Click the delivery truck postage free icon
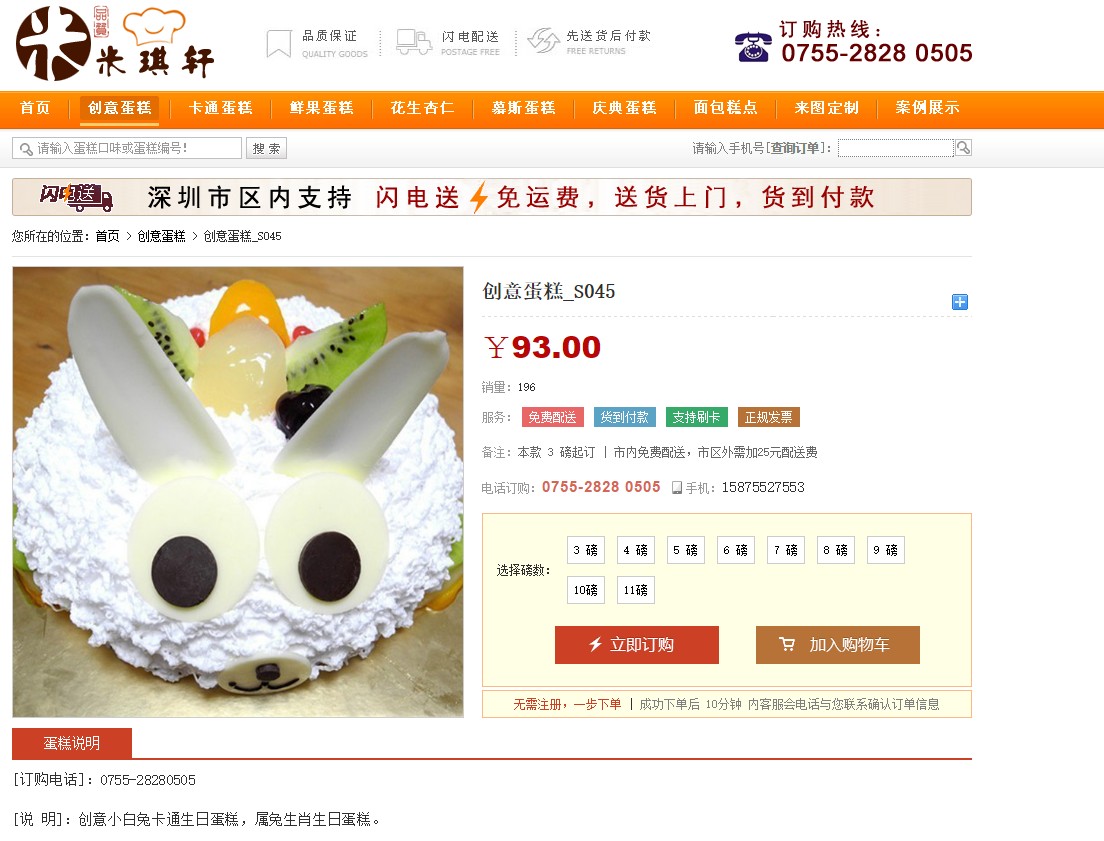The height and width of the screenshot is (841, 1104). (413, 42)
